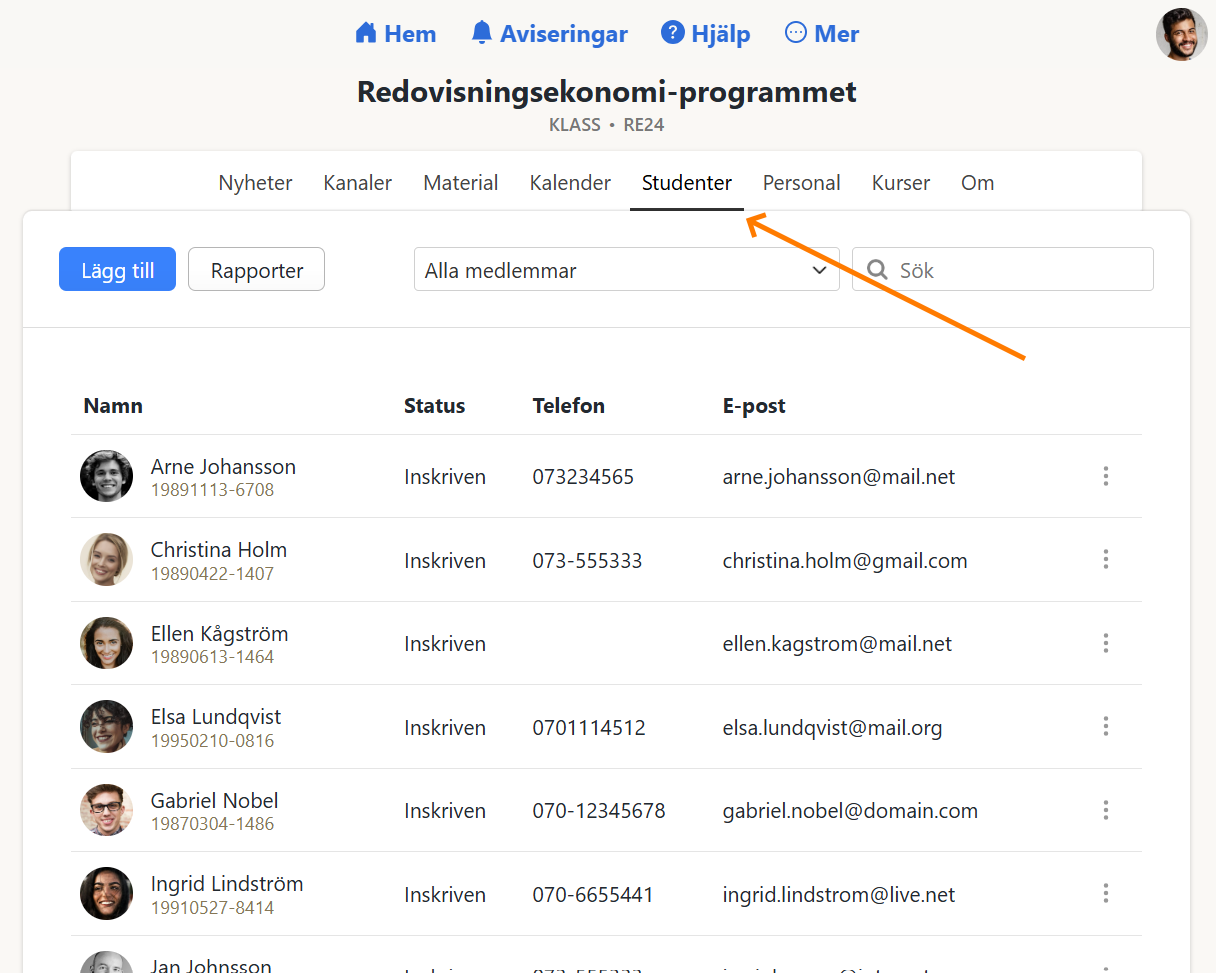Viewport: 1216px width, 973px height.
Task: Open three-dot menu for Elsa Lundqvist
Action: [1105, 727]
